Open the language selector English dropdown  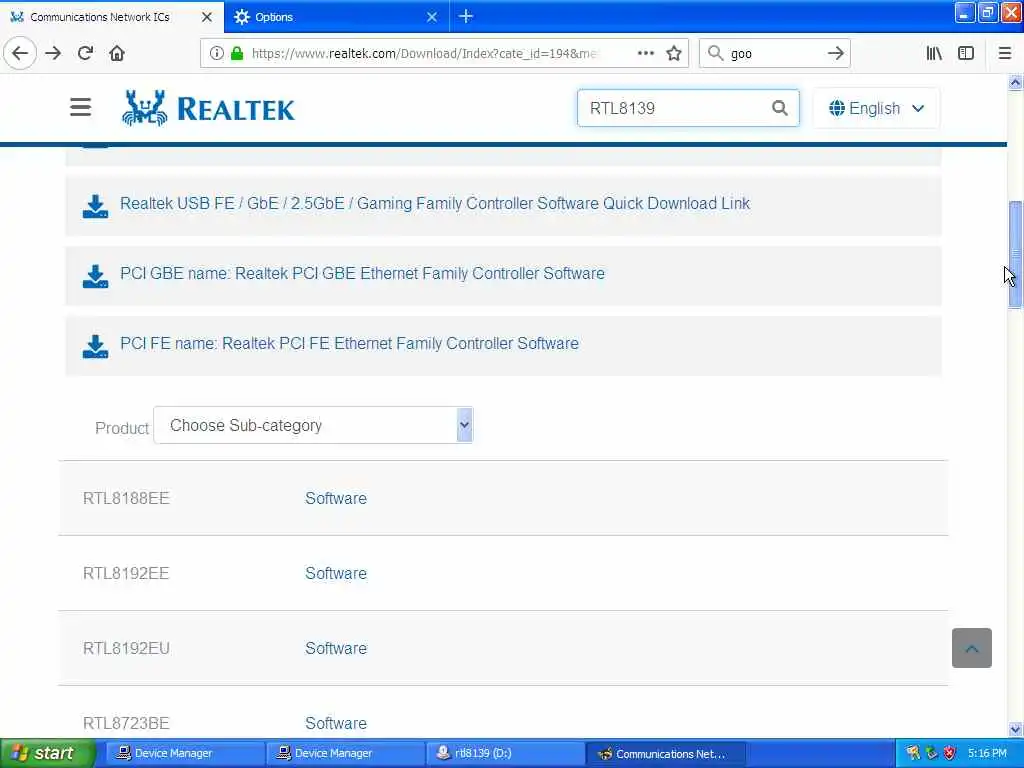[x=876, y=108]
